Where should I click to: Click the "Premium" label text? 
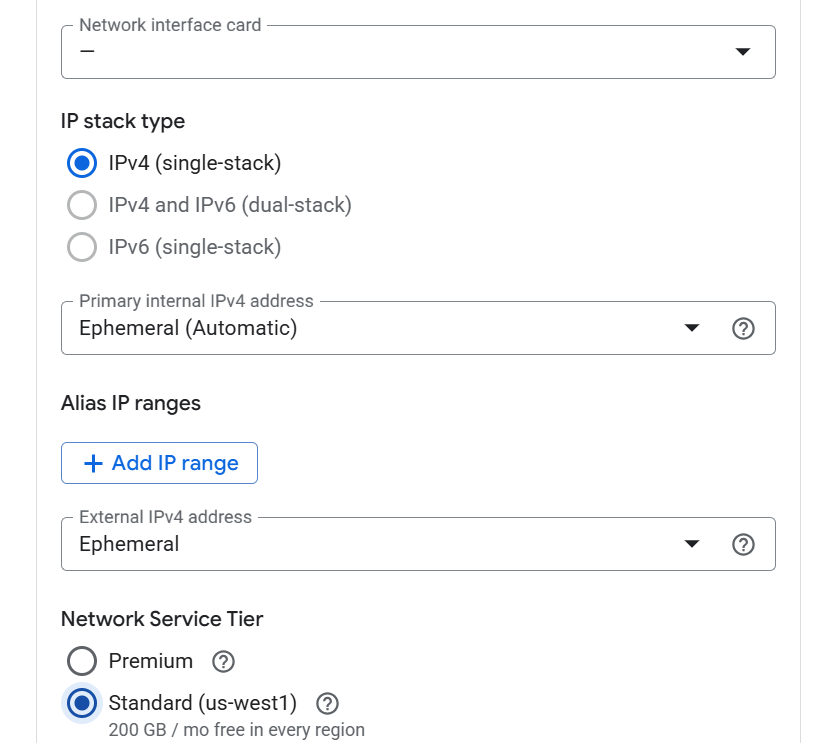pos(151,661)
